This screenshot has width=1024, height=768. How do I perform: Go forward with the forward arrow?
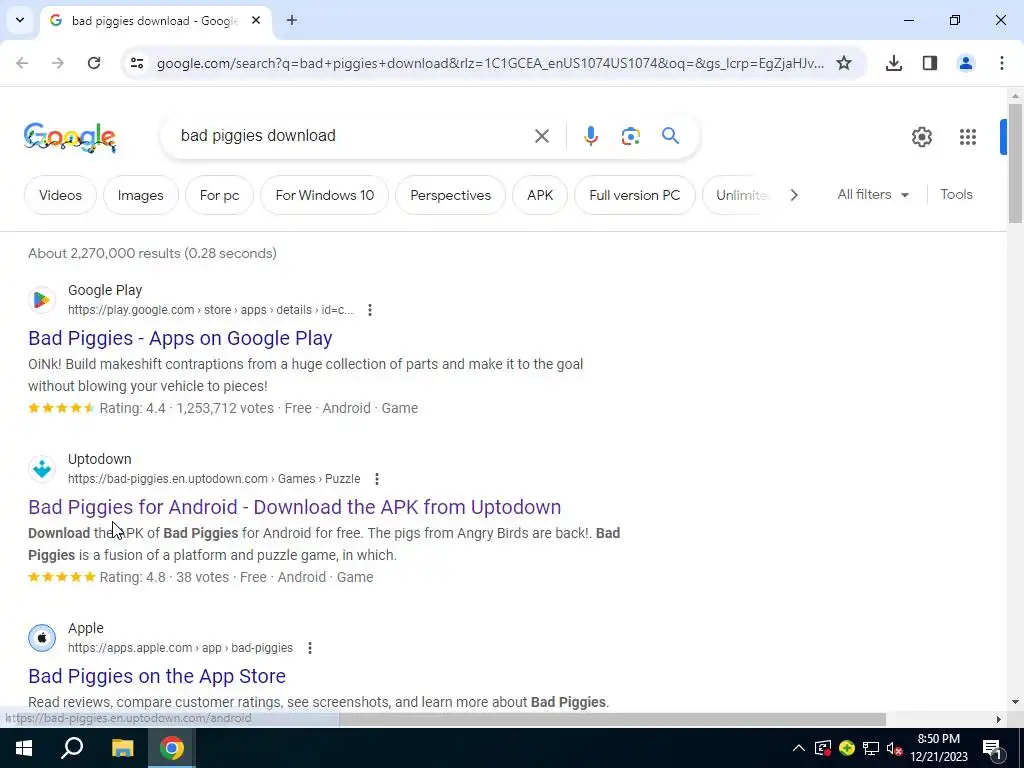click(58, 63)
